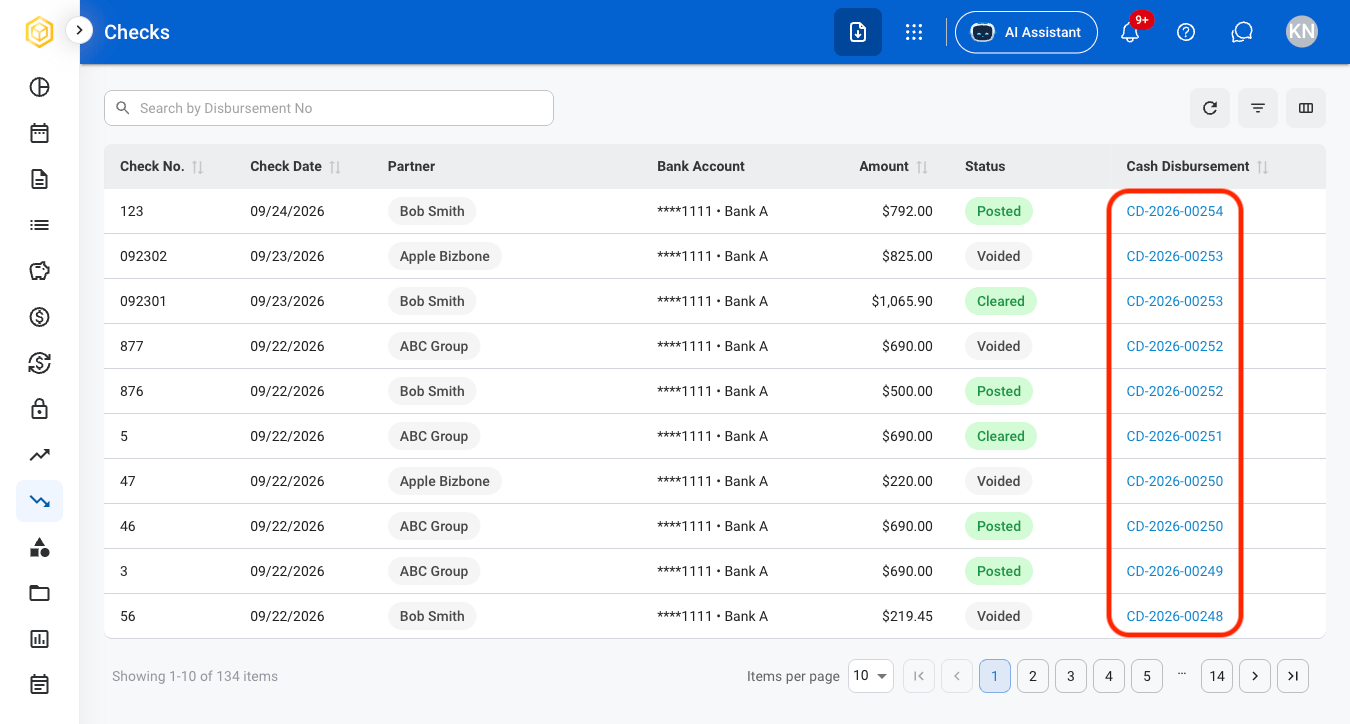Sort by Check Date column

tap(335, 167)
